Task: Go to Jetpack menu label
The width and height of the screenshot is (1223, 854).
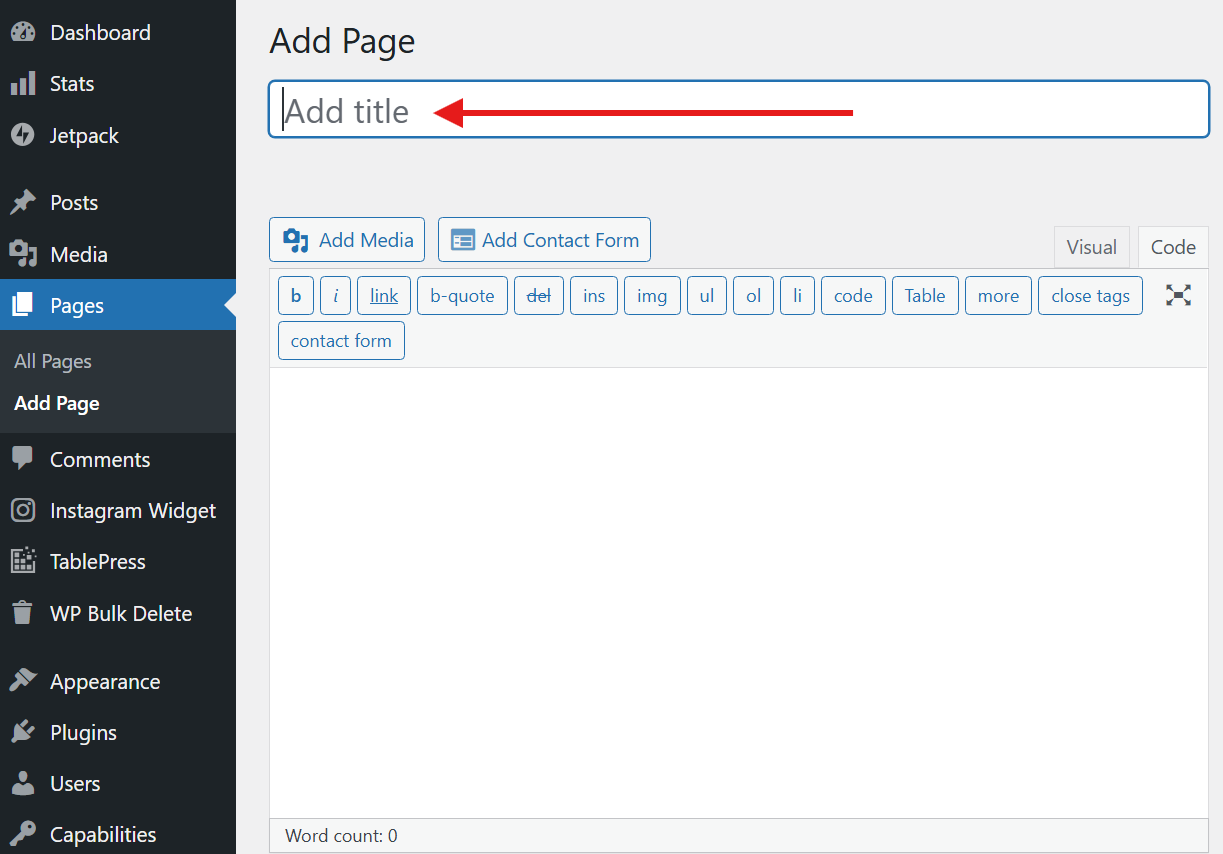Action: [x=84, y=135]
